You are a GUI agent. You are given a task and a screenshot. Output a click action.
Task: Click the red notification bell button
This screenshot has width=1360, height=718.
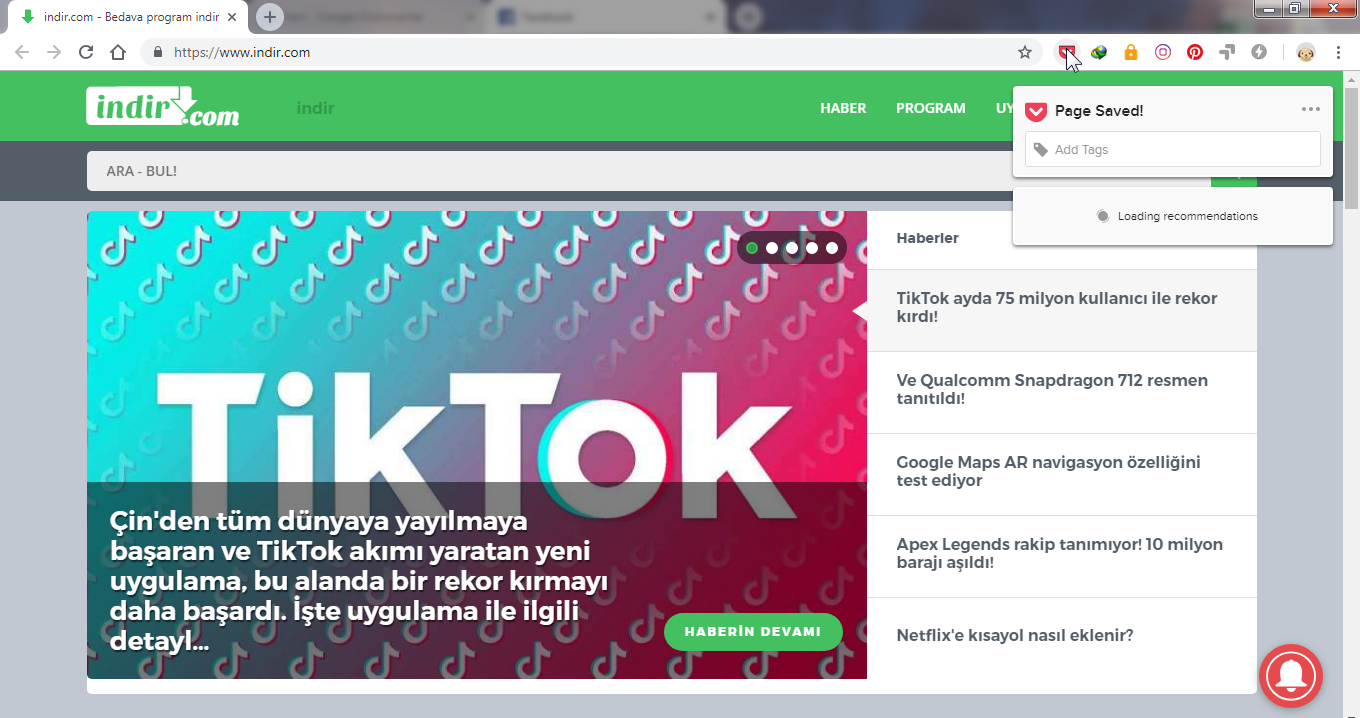click(1291, 676)
